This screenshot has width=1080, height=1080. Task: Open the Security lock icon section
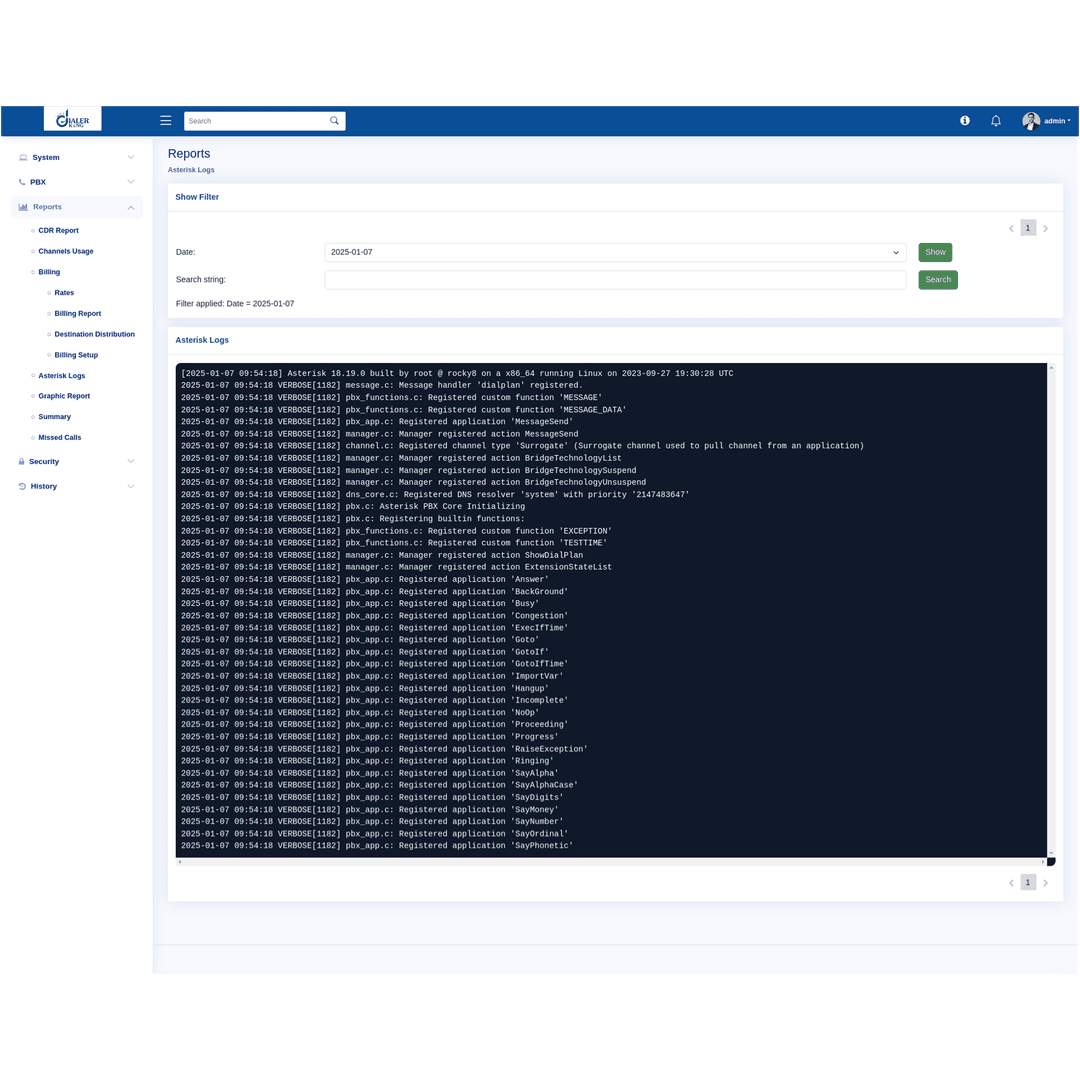coord(22,461)
